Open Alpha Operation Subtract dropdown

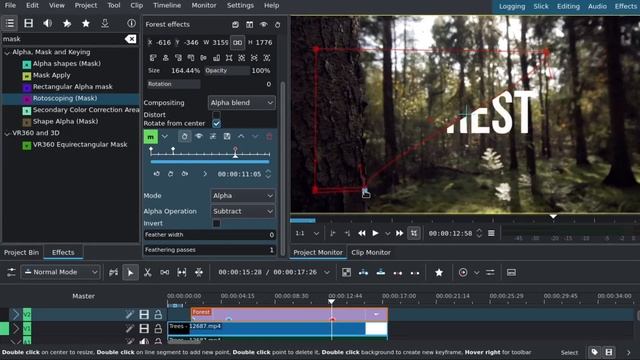coord(243,211)
